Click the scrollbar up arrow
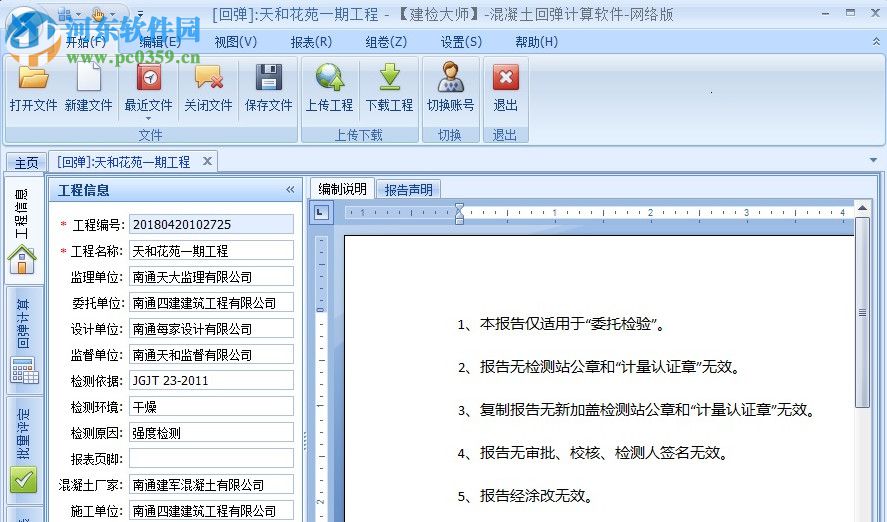The width and height of the screenshot is (887, 522). tap(862, 208)
